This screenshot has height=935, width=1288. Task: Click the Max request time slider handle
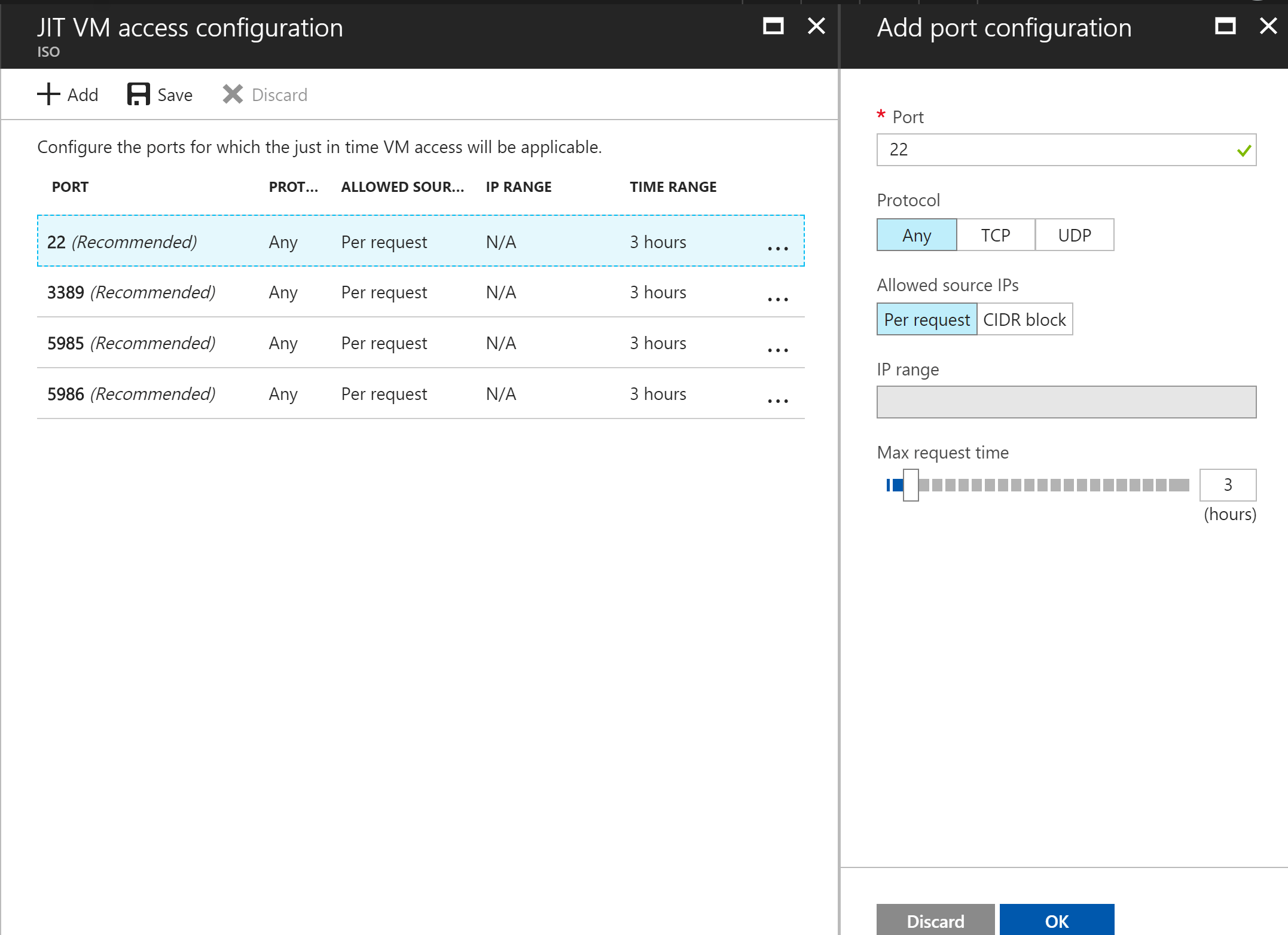point(910,485)
